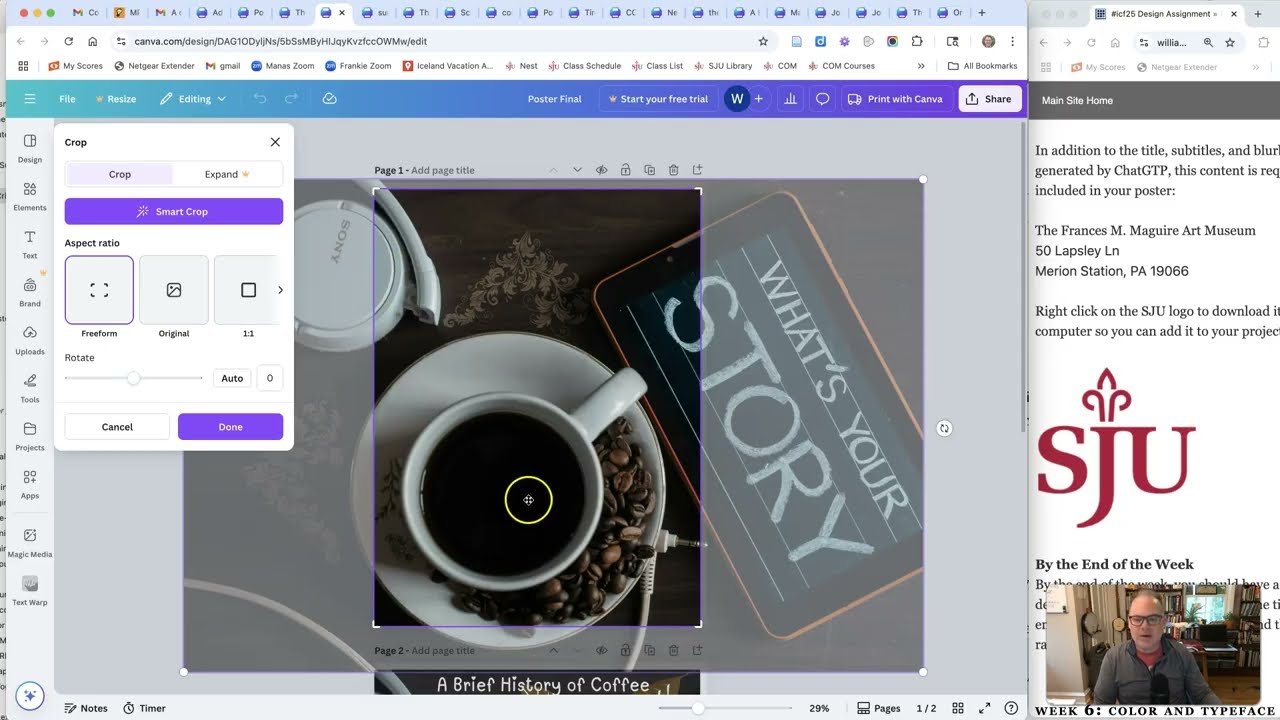Image resolution: width=1280 pixels, height=720 pixels.
Task: Expand hidden bookmarks chevron in Chrome
Action: 921,66
